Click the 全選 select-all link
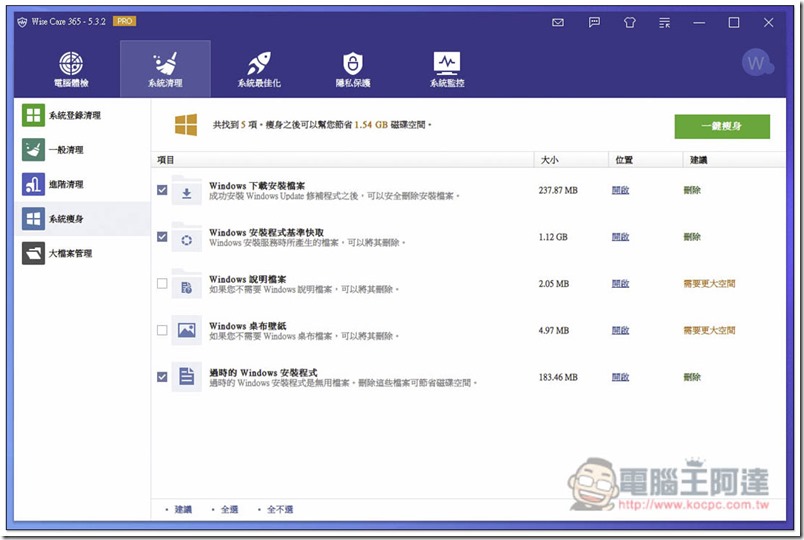This screenshot has height=540, width=804. tap(229, 509)
